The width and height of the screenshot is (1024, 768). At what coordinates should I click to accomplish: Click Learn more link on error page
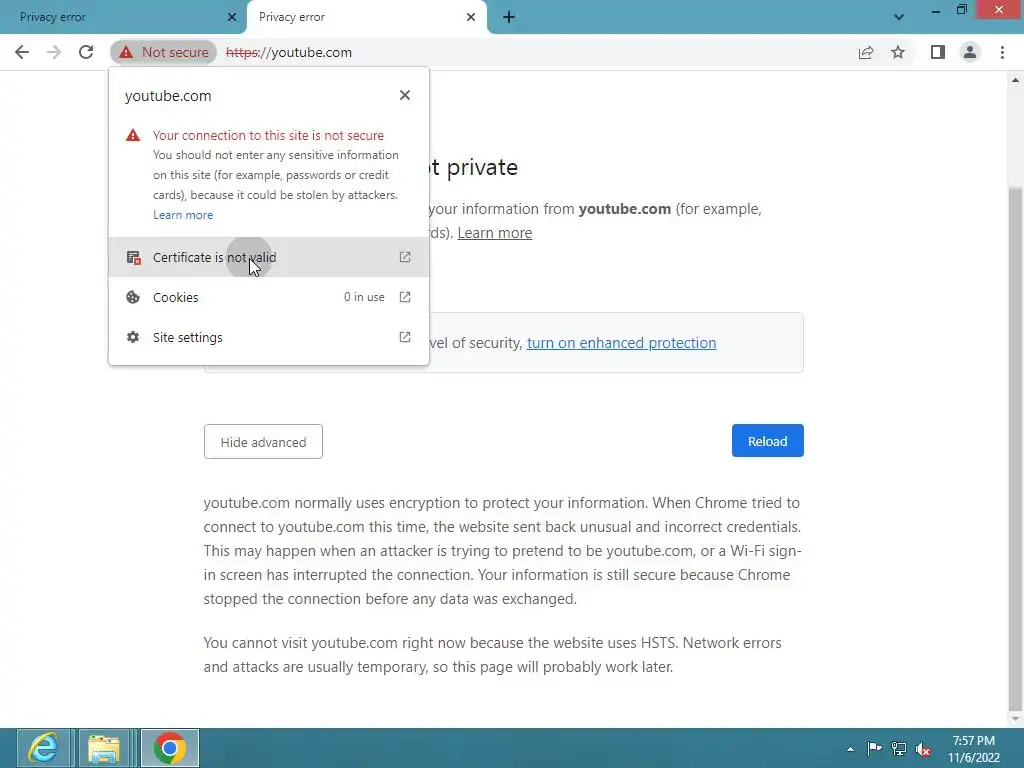(x=494, y=233)
